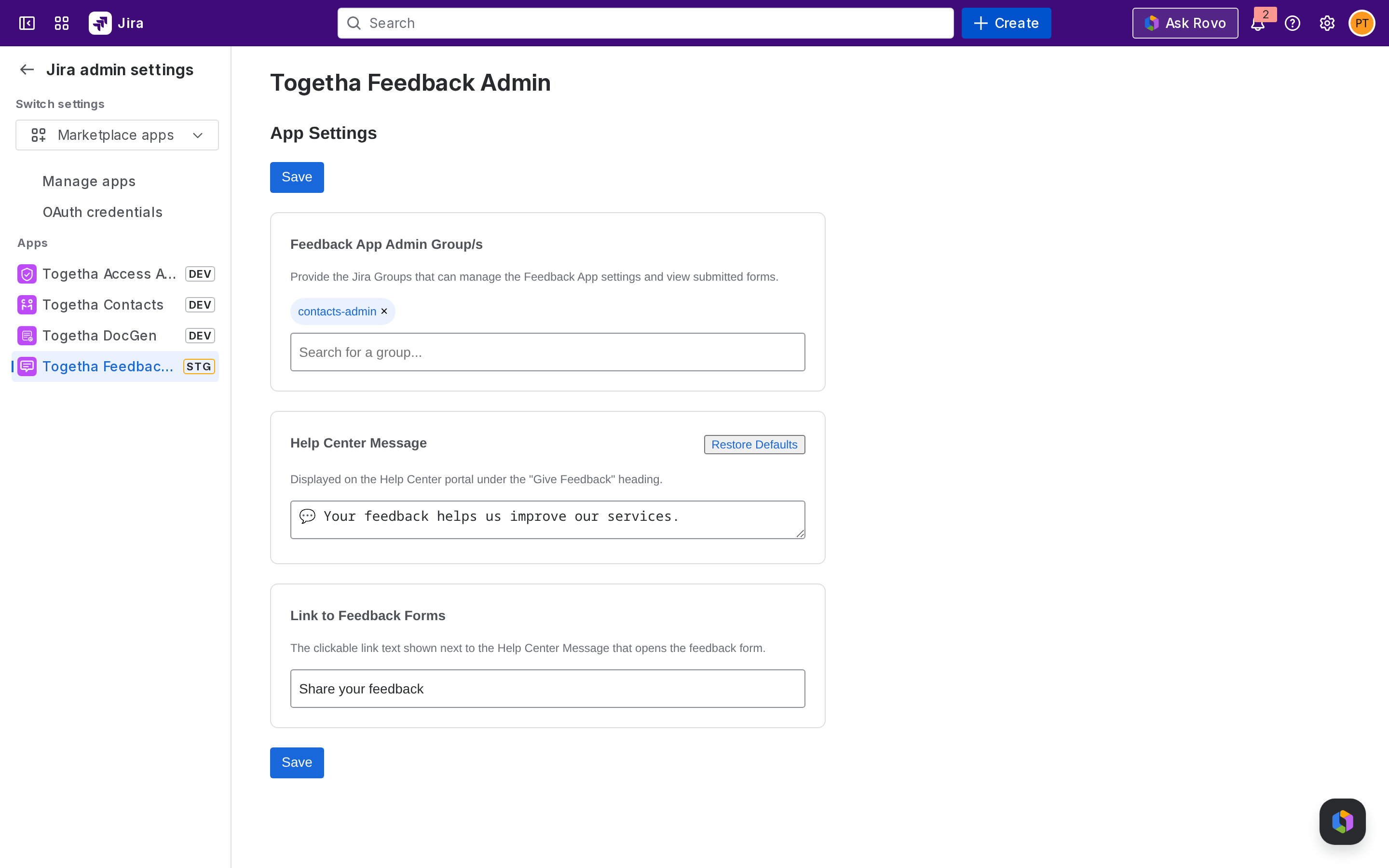Click DEV badge beside Togetha DocGen

click(x=200, y=336)
